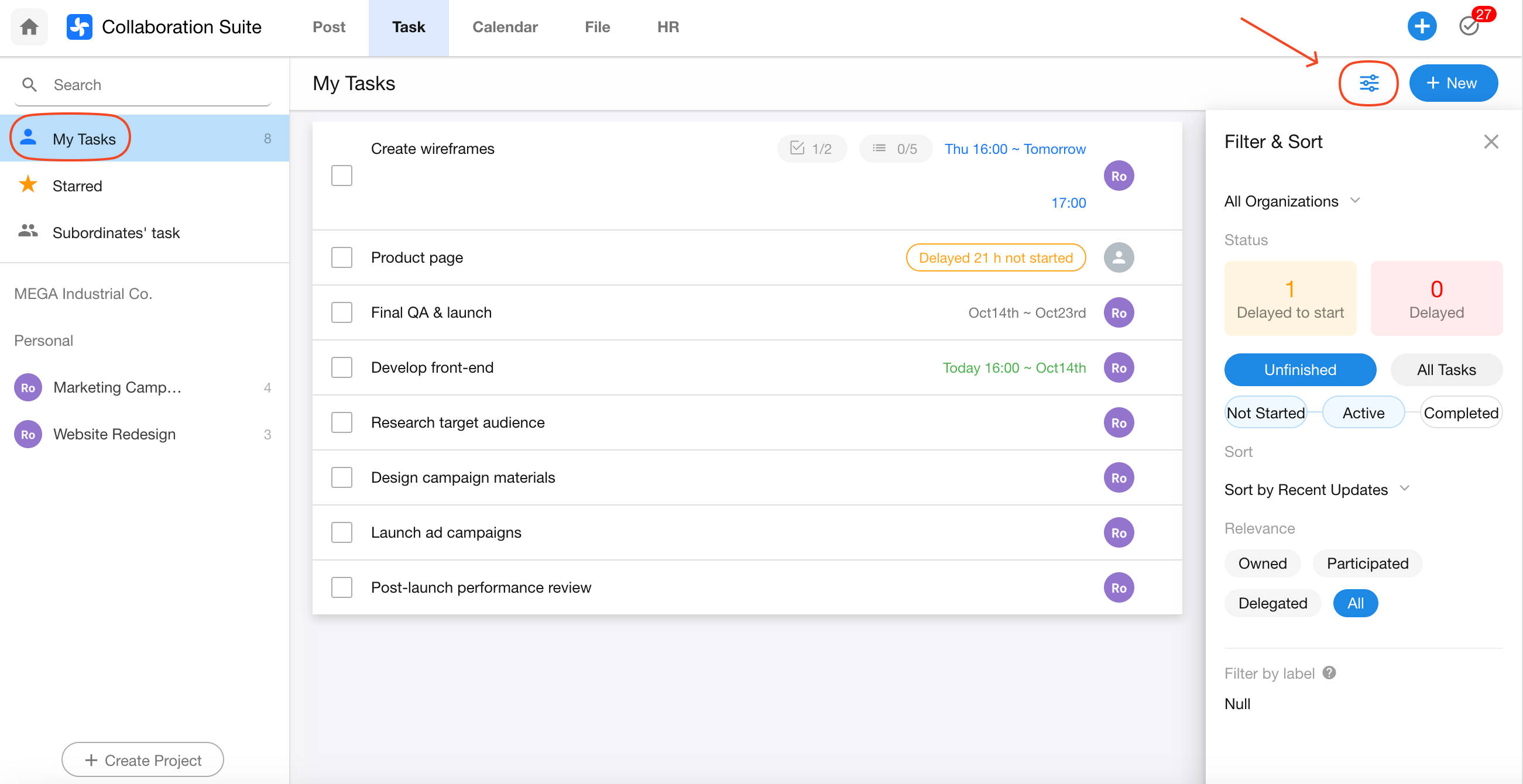
Task: Check the Create wireframes task checkbox
Action: tap(342, 176)
